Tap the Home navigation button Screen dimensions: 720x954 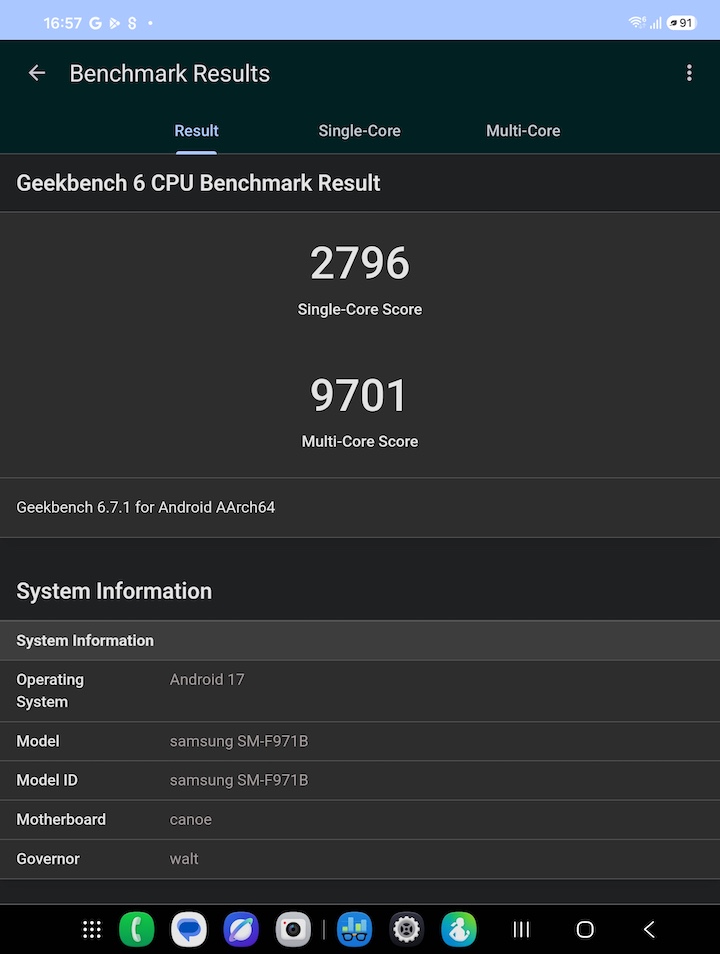(585, 929)
